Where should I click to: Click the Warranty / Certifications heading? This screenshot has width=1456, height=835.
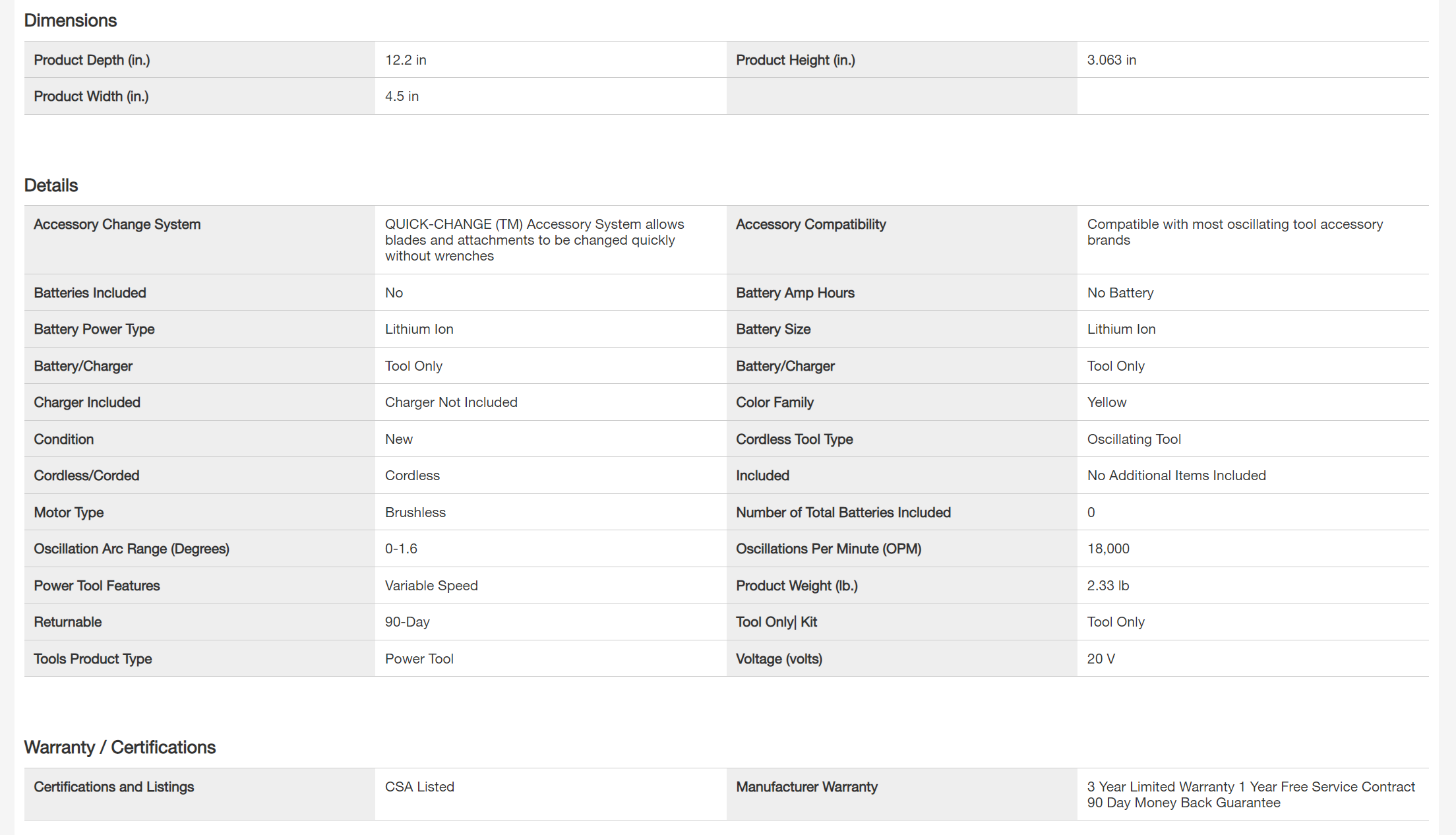(119, 747)
